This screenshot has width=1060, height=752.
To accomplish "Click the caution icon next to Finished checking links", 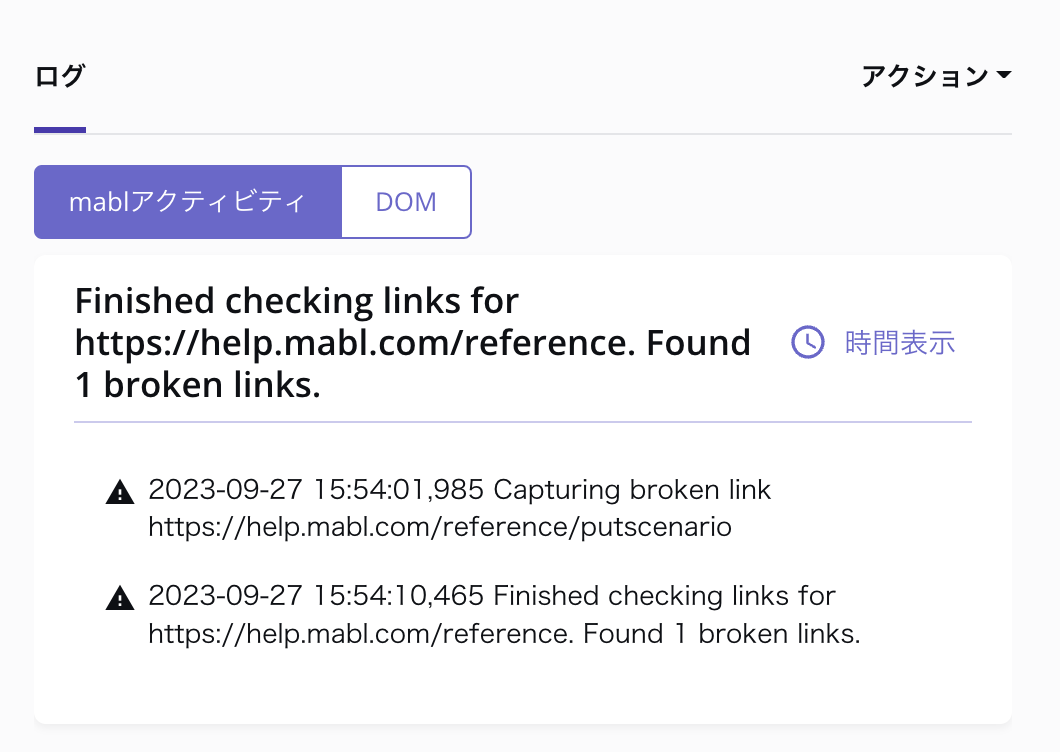I will click(120, 595).
